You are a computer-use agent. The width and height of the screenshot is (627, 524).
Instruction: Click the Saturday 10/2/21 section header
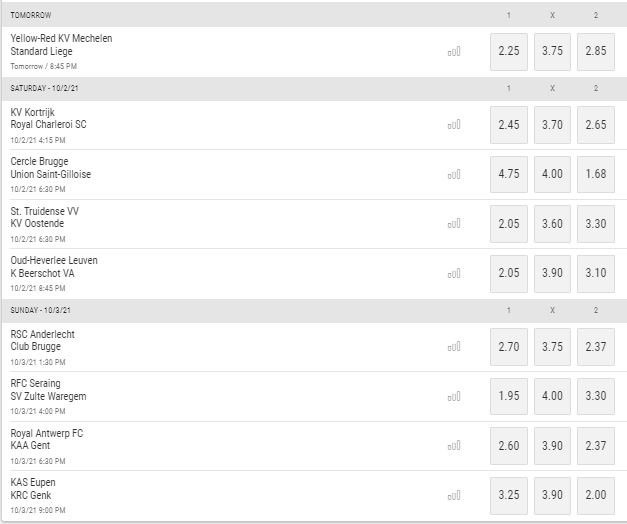pos(314,88)
